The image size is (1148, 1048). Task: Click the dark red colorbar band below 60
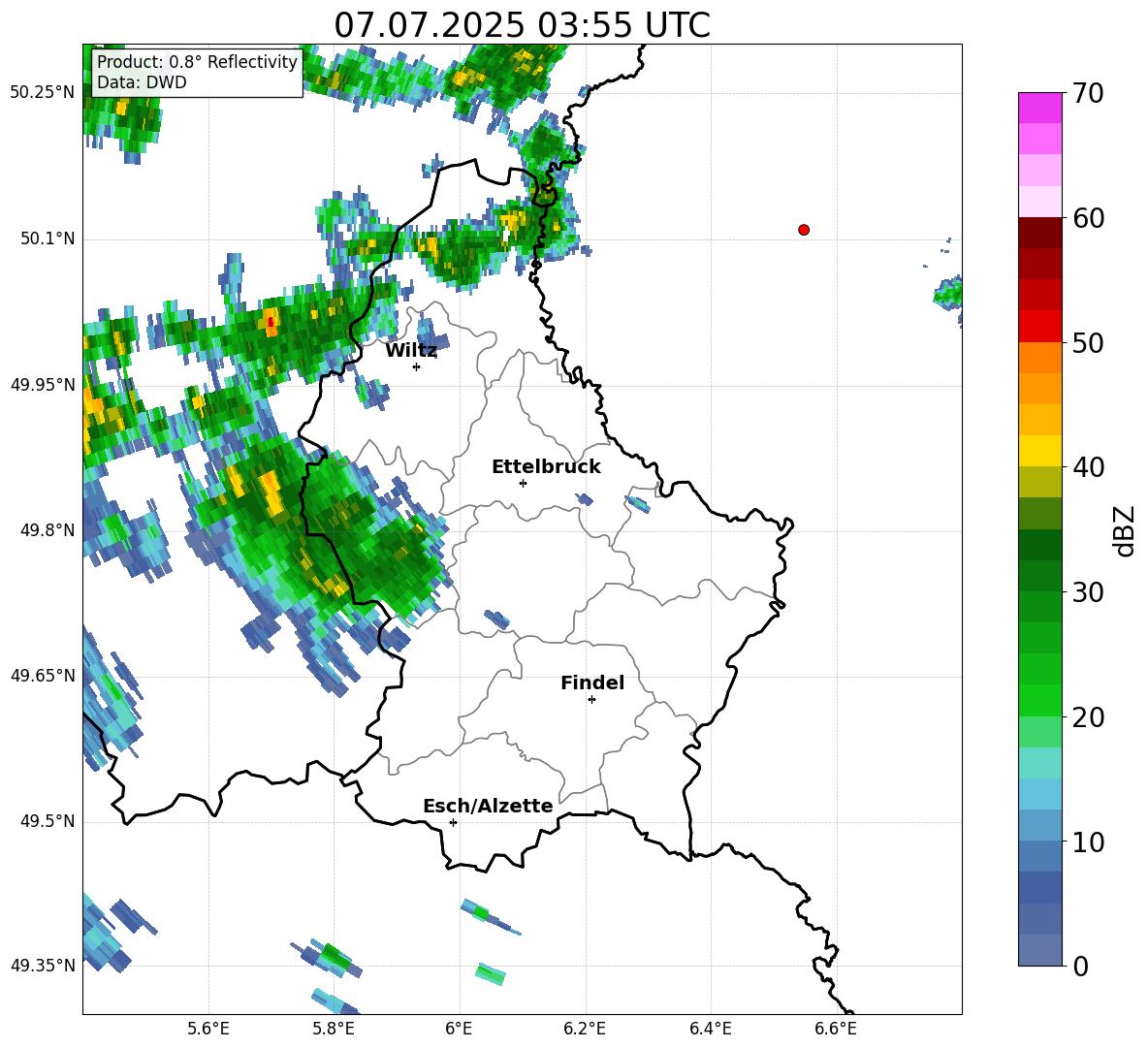pos(1039,233)
